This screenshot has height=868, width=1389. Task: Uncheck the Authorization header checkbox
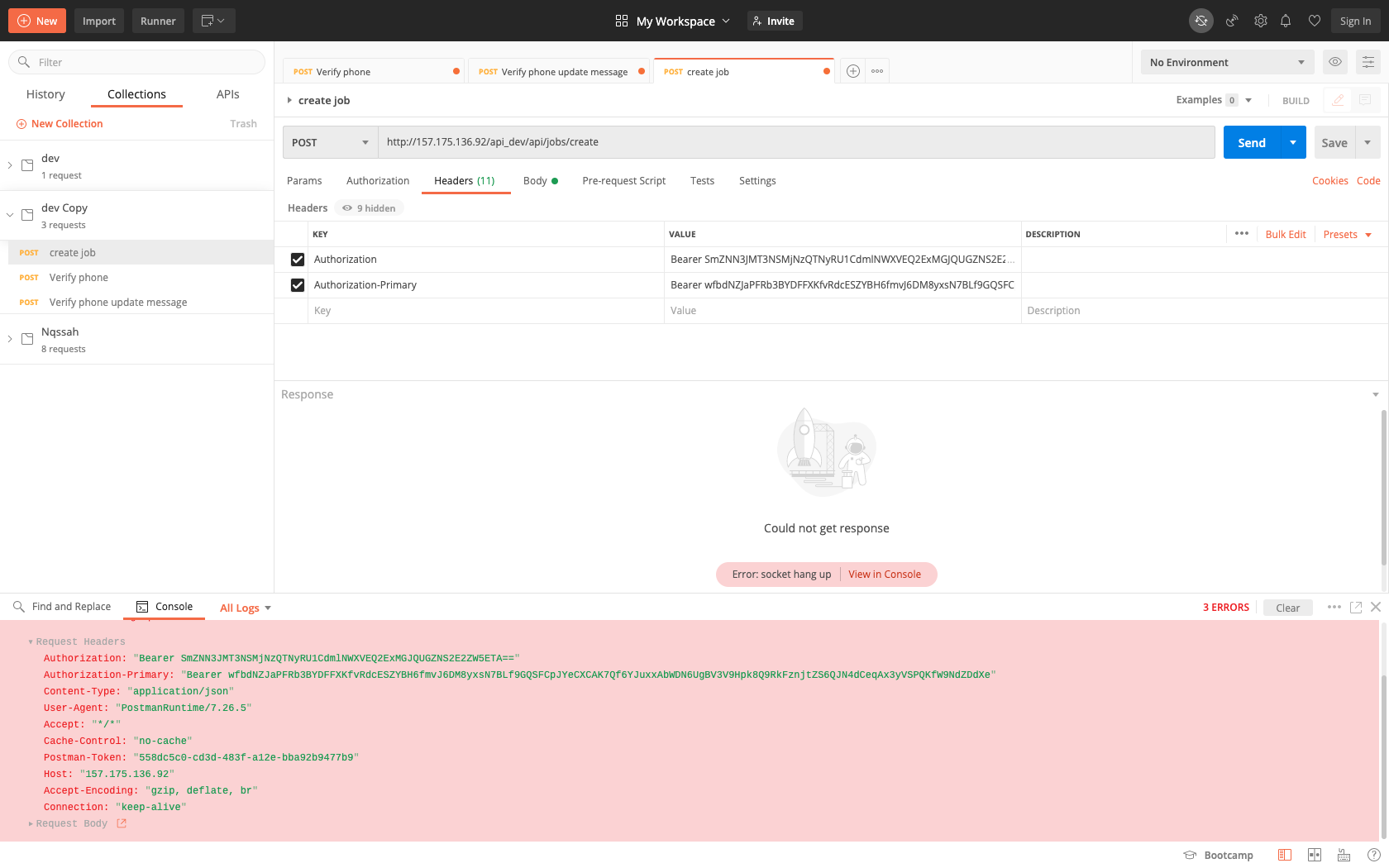point(298,260)
